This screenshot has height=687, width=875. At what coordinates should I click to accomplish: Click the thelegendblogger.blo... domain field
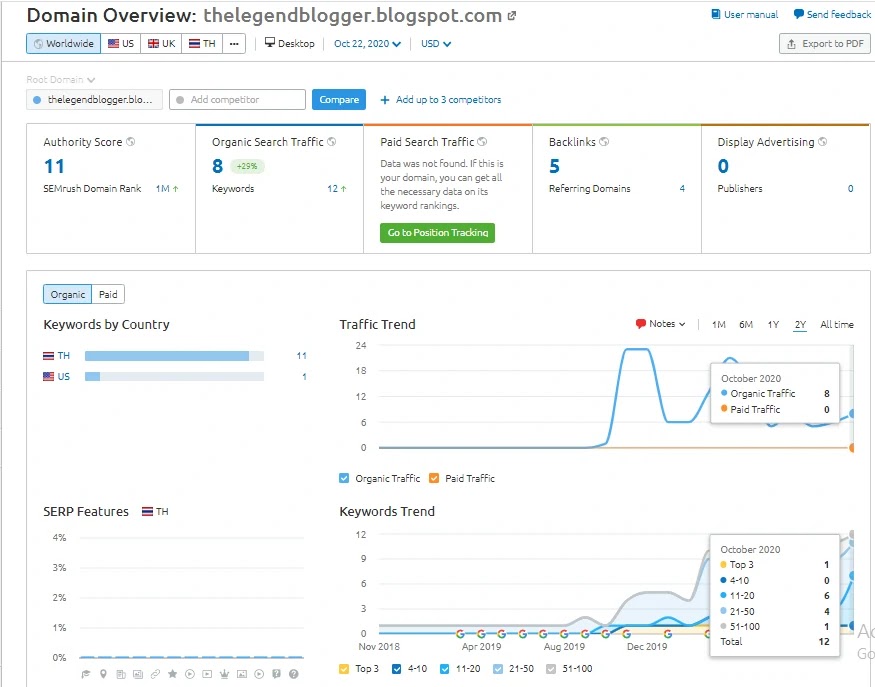pos(94,99)
